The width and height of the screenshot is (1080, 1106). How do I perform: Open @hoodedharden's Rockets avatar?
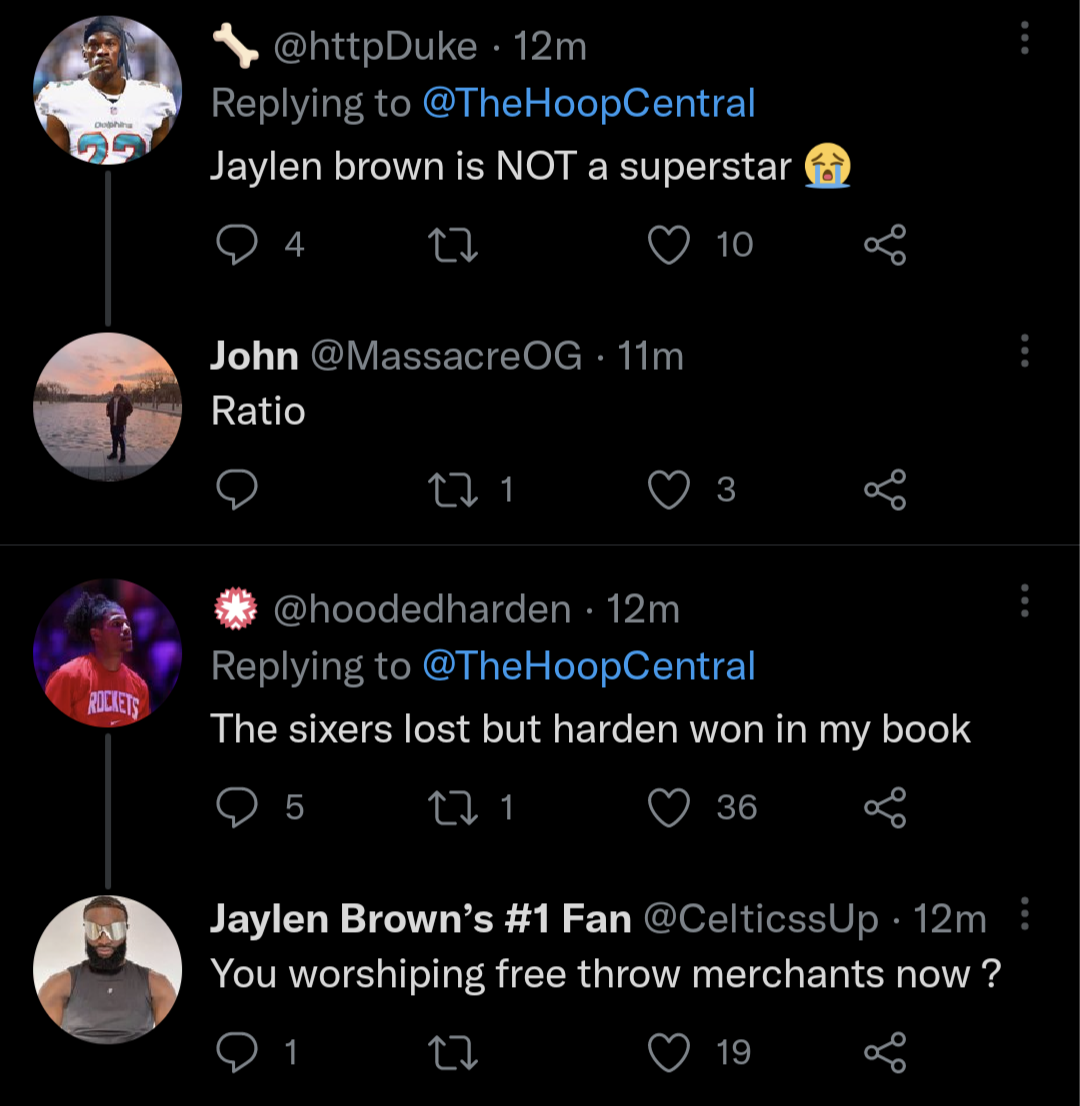[107, 653]
